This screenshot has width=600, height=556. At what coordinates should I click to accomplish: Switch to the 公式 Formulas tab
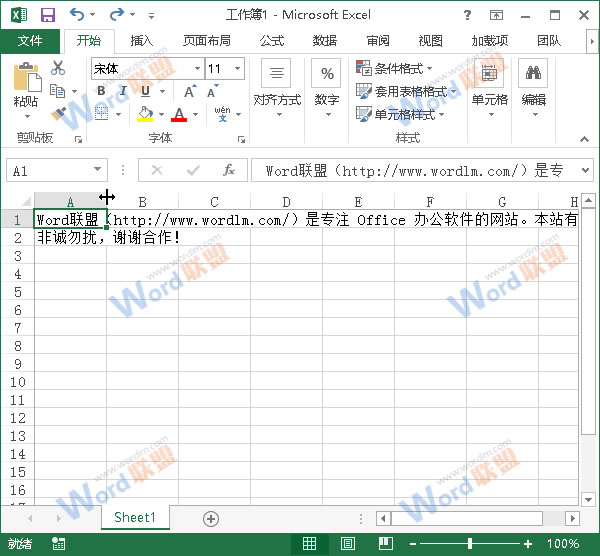(x=272, y=41)
